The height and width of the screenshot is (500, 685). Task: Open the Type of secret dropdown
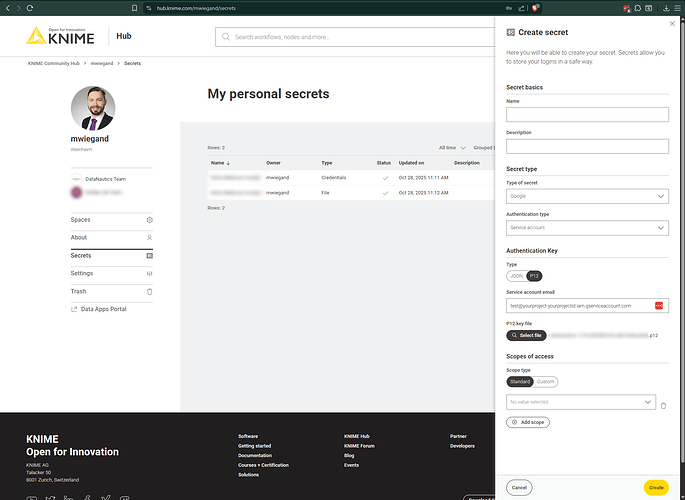click(587, 196)
